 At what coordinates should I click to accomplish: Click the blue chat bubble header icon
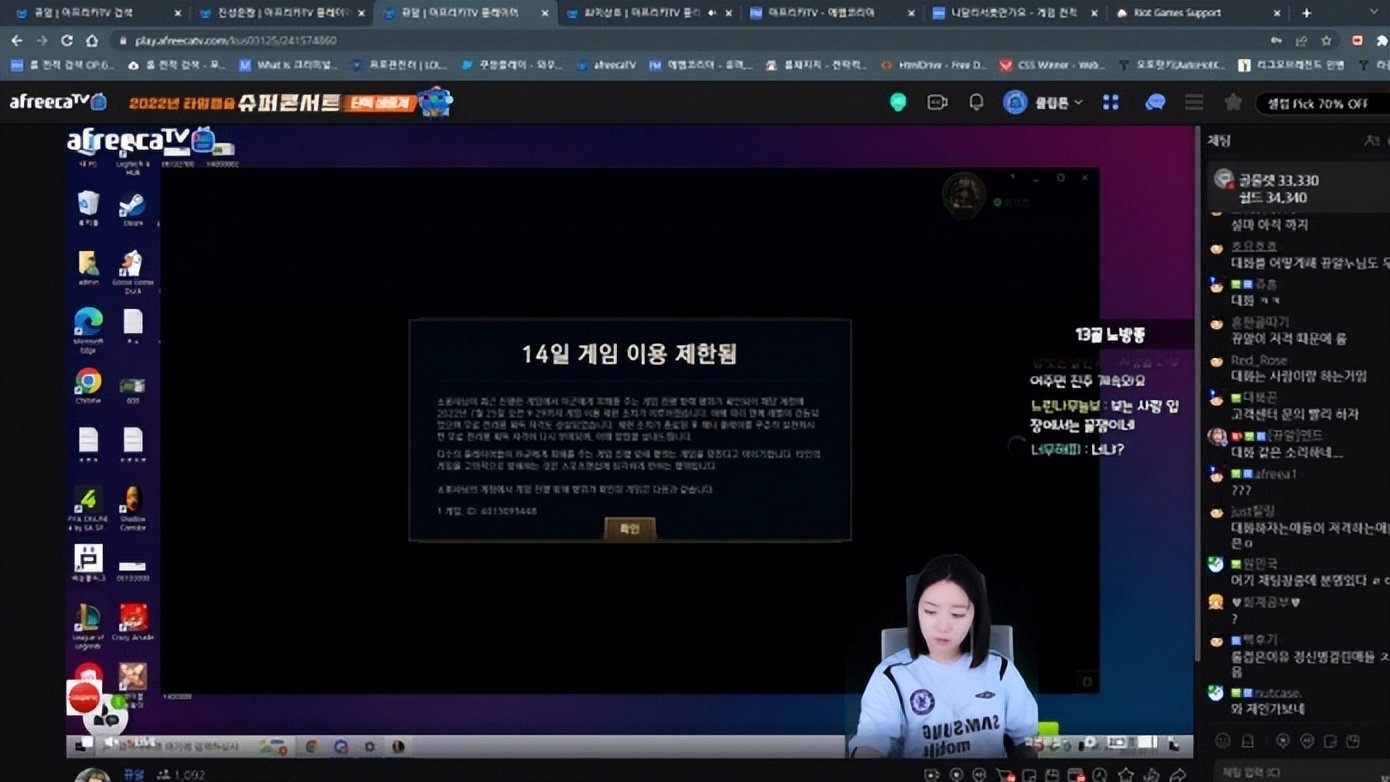coord(1155,102)
